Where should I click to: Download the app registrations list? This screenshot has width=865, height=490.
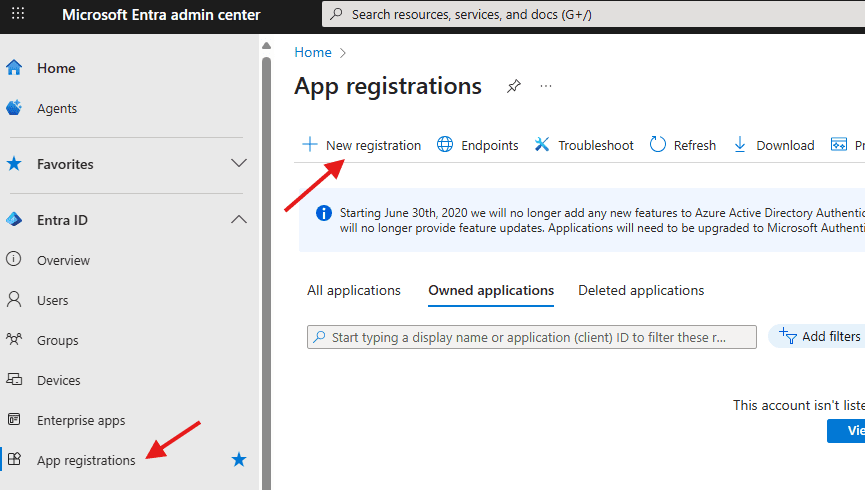(x=774, y=145)
